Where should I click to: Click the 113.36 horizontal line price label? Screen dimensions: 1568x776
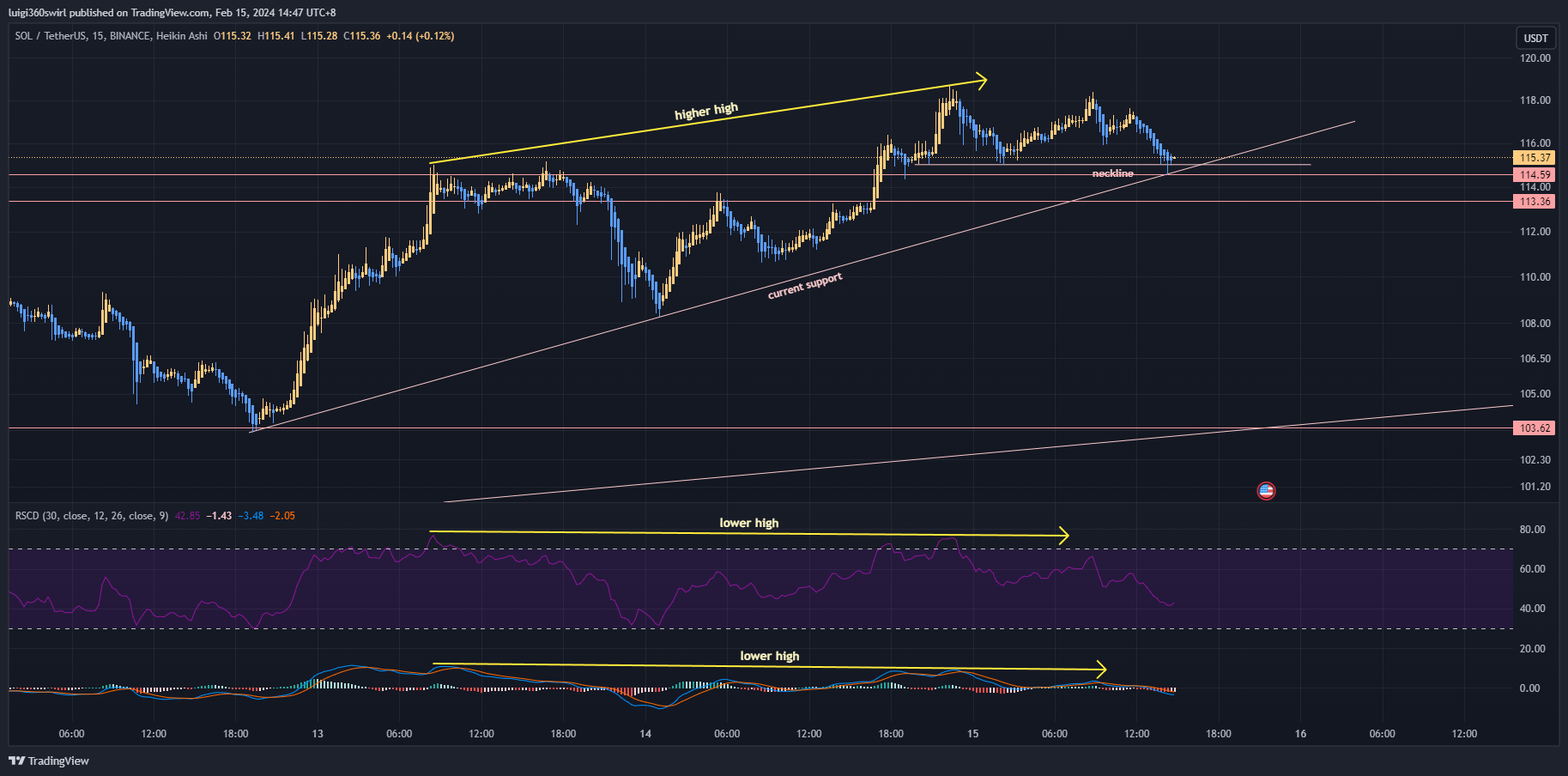coord(1535,202)
